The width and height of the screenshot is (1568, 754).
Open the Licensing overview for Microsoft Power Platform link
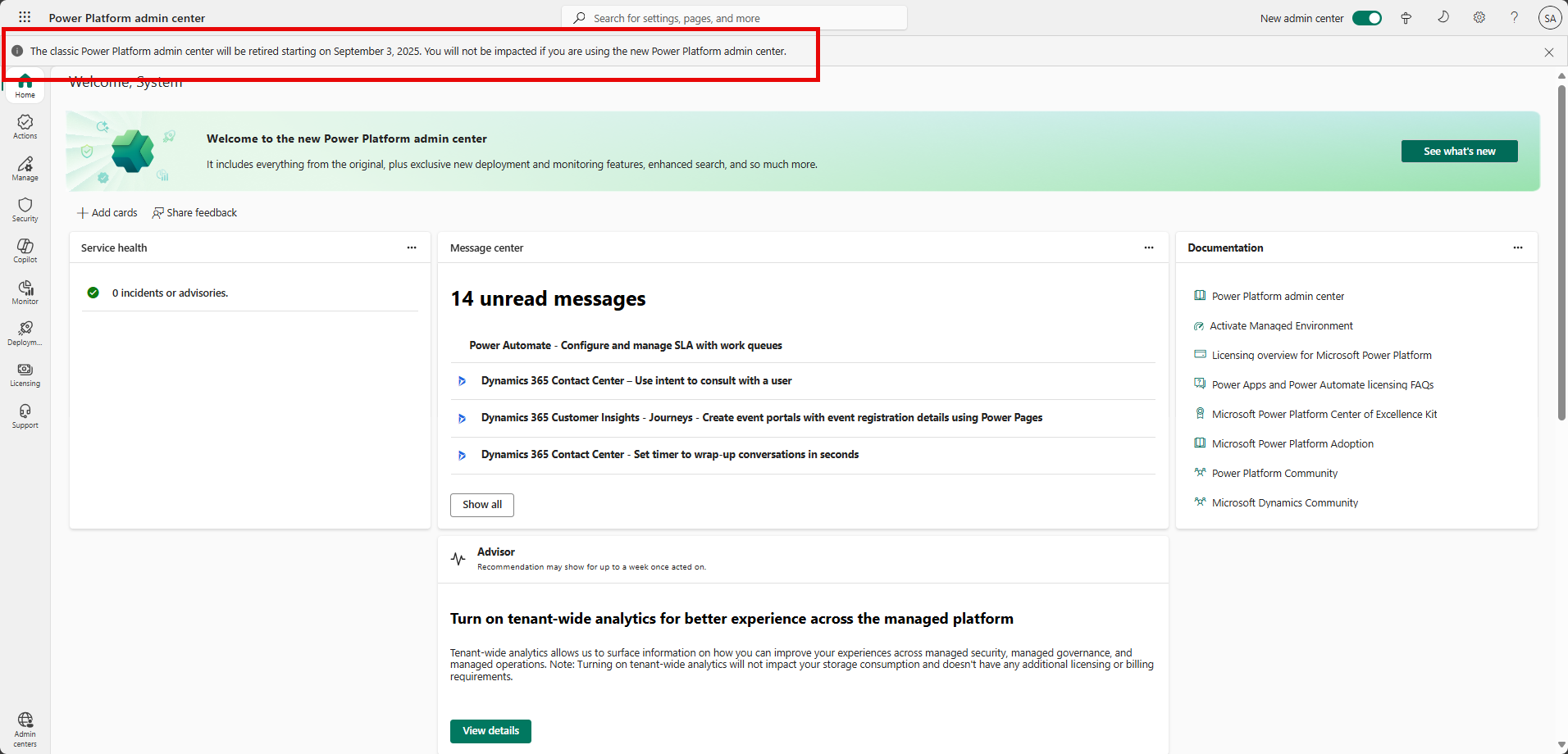click(1321, 355)
